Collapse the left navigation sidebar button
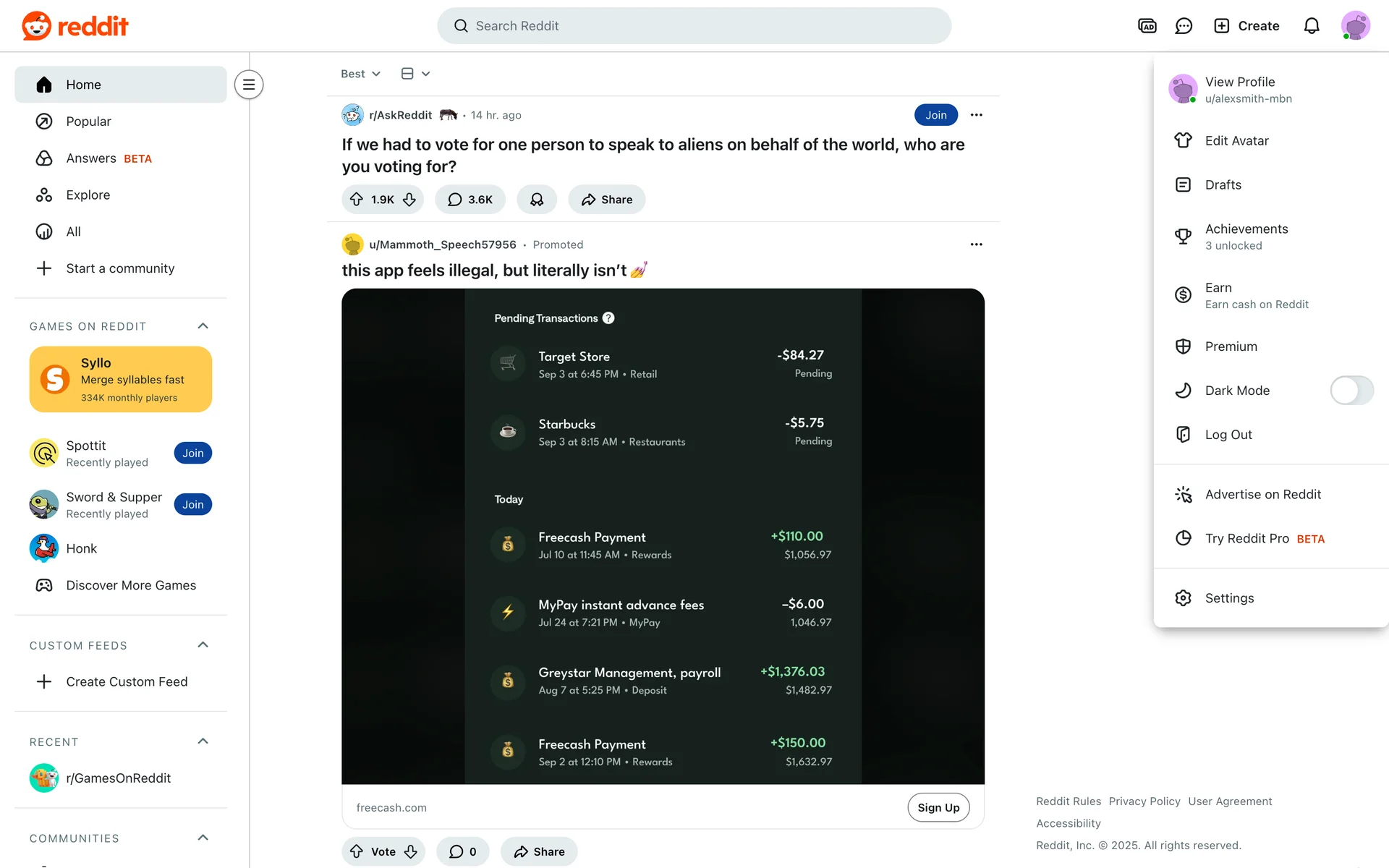The width and height of the screenshot is (1389, 868). [249, 85]
